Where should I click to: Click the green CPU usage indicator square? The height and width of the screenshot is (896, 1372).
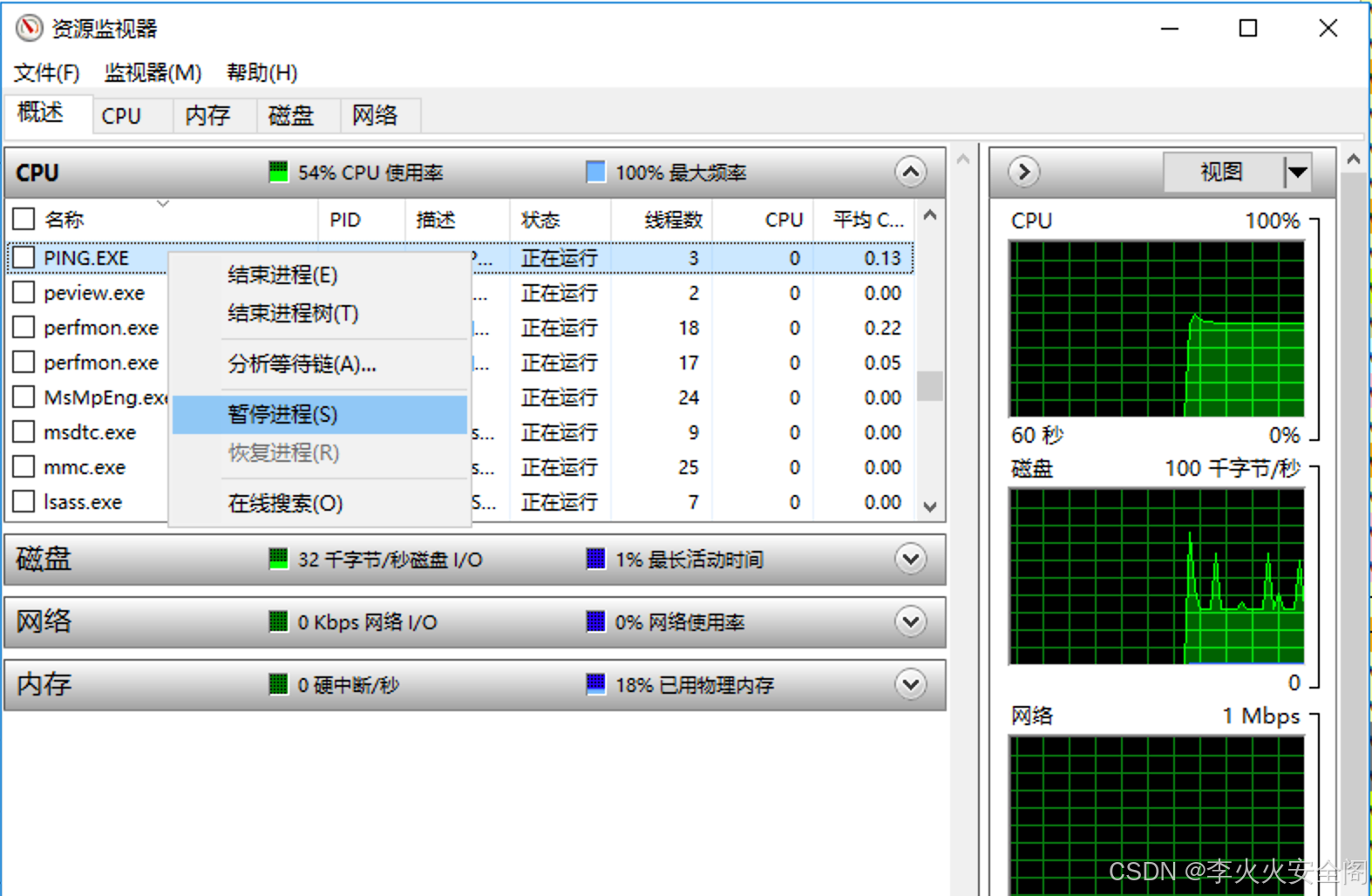coord(278,172)
